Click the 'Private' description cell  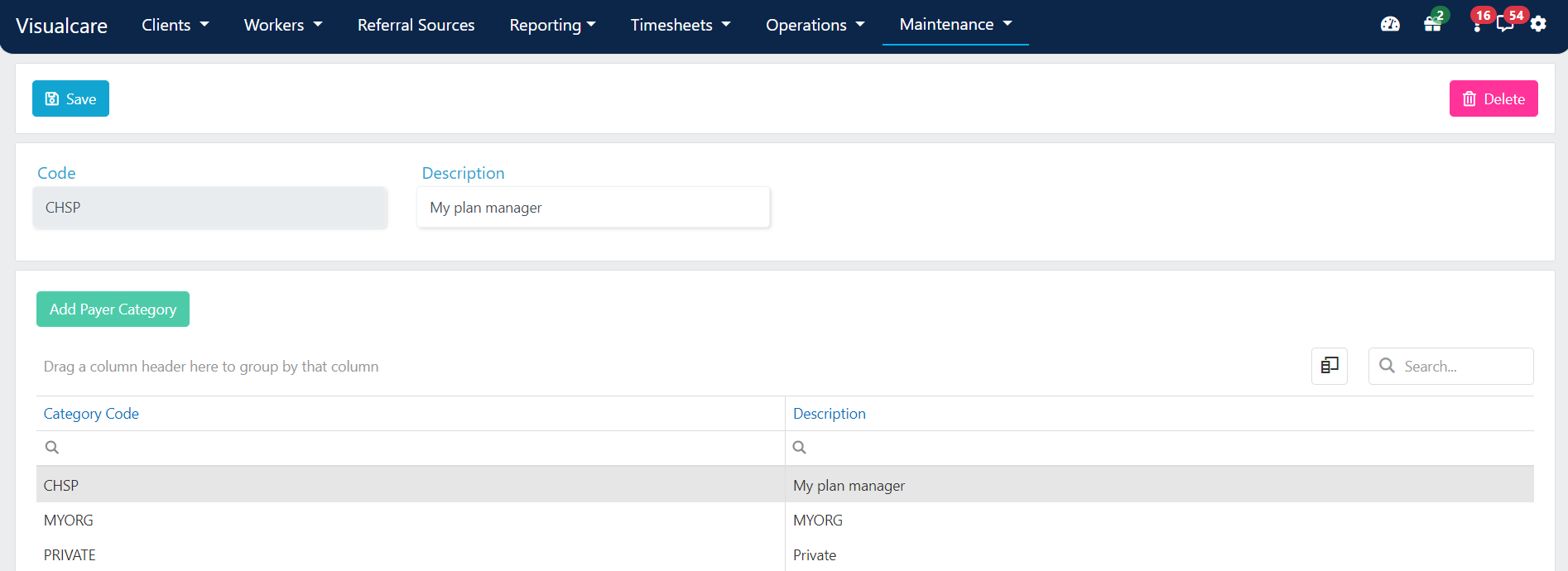1160,554
